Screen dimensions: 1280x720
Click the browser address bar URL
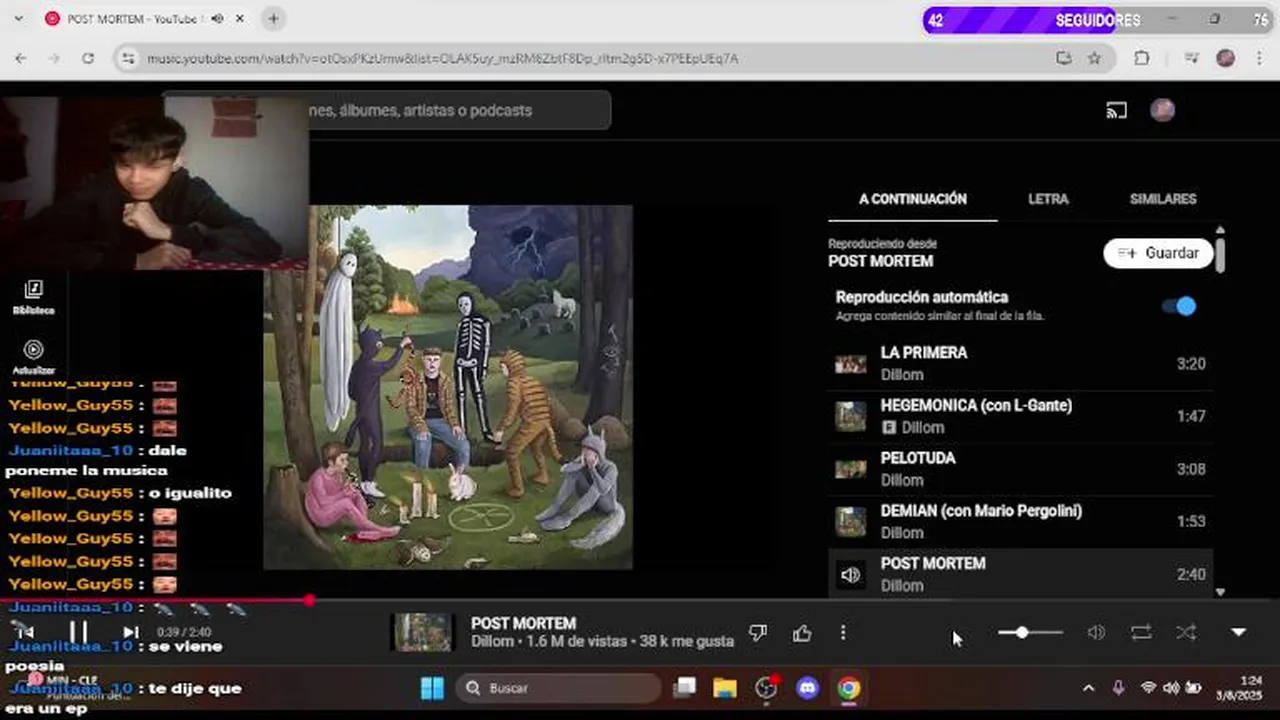[442, 59]
